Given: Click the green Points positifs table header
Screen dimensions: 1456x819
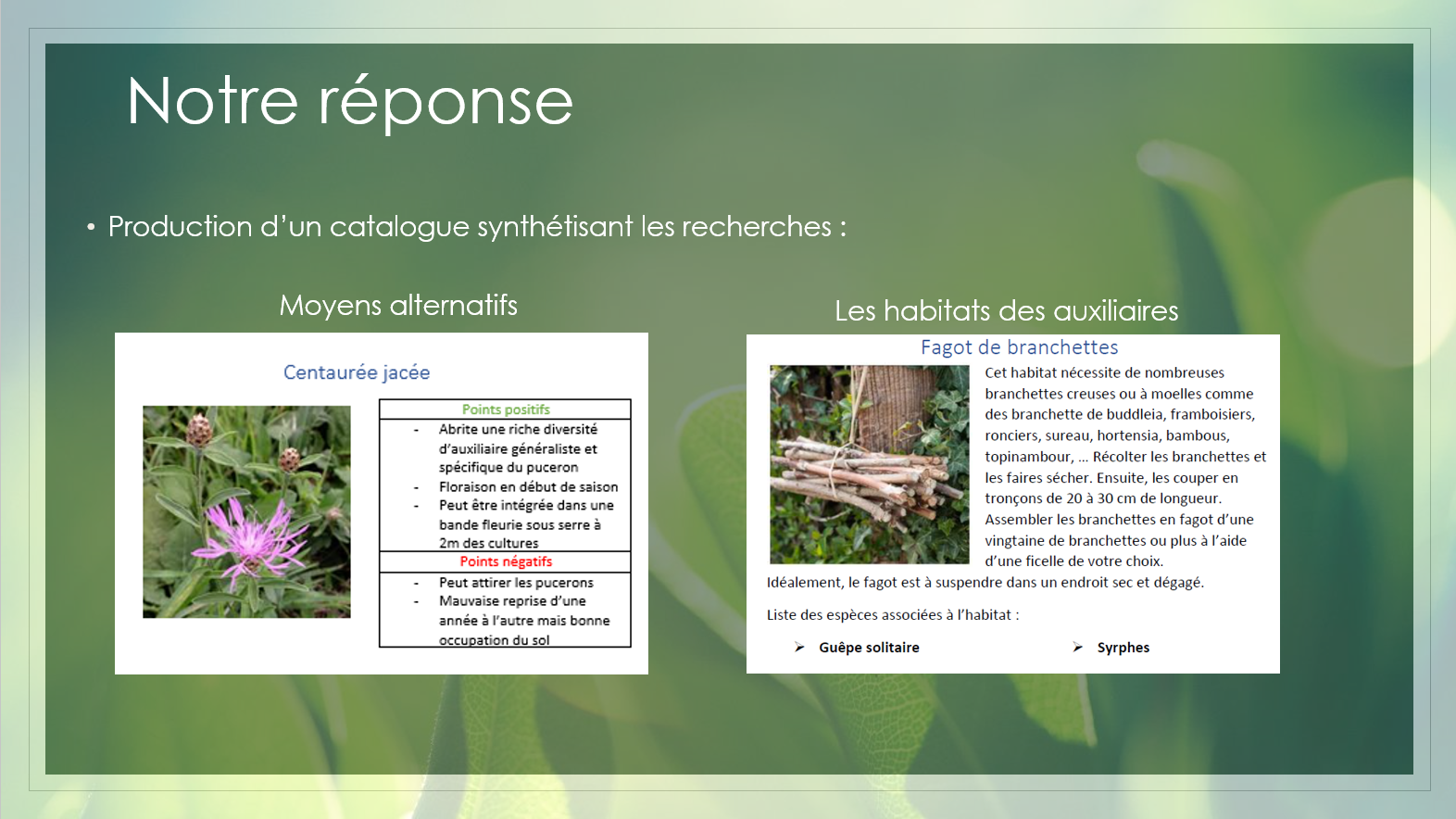Looking at the screenshot, I should click(x=506, y=409).
